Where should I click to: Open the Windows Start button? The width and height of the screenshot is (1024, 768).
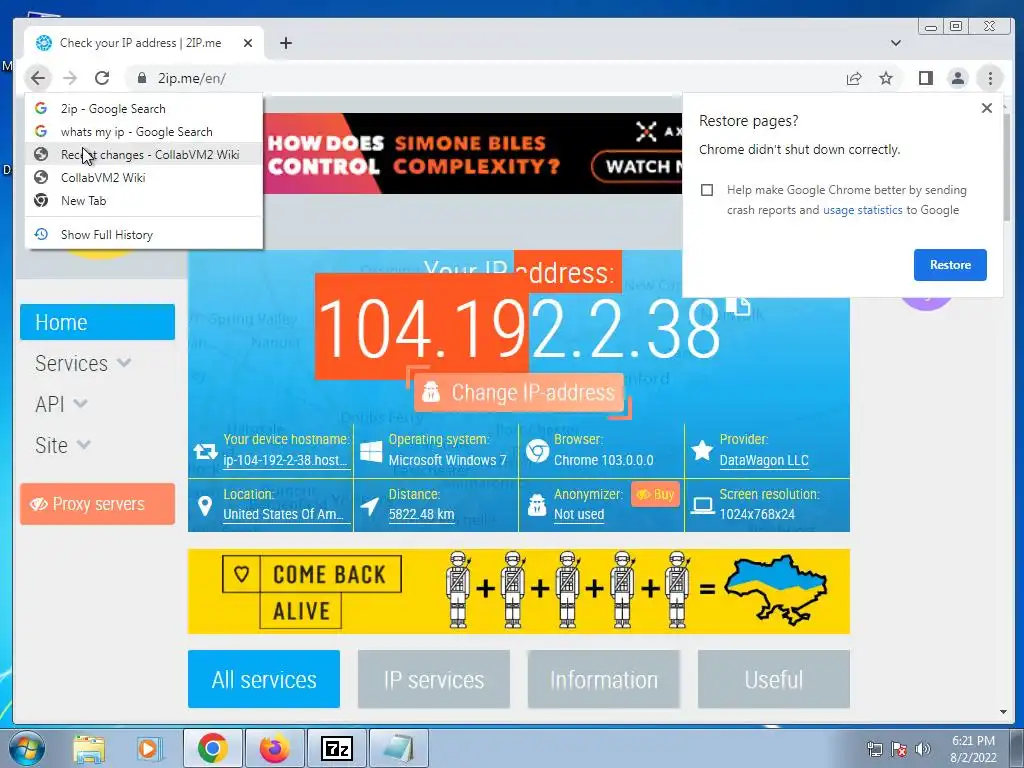point(25,748)
